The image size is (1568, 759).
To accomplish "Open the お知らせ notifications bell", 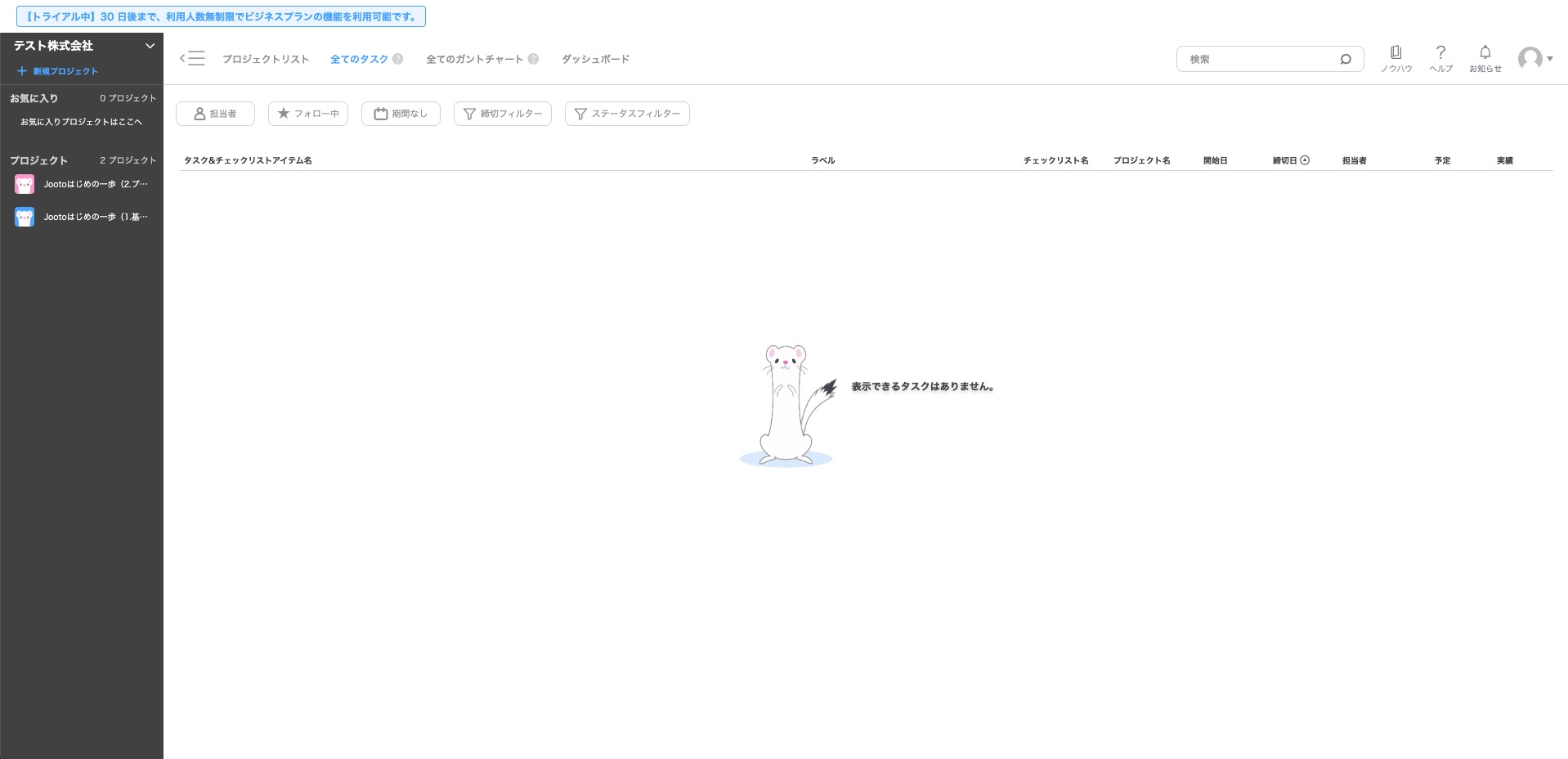I will click(1485, 53).
